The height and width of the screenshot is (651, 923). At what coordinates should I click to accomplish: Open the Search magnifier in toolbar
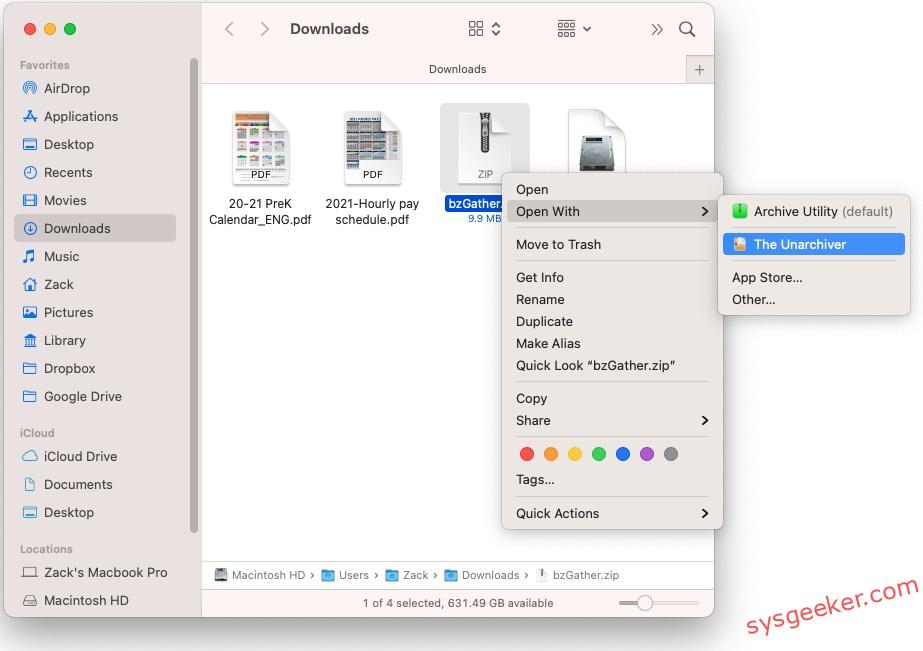(x=687, y=29)
